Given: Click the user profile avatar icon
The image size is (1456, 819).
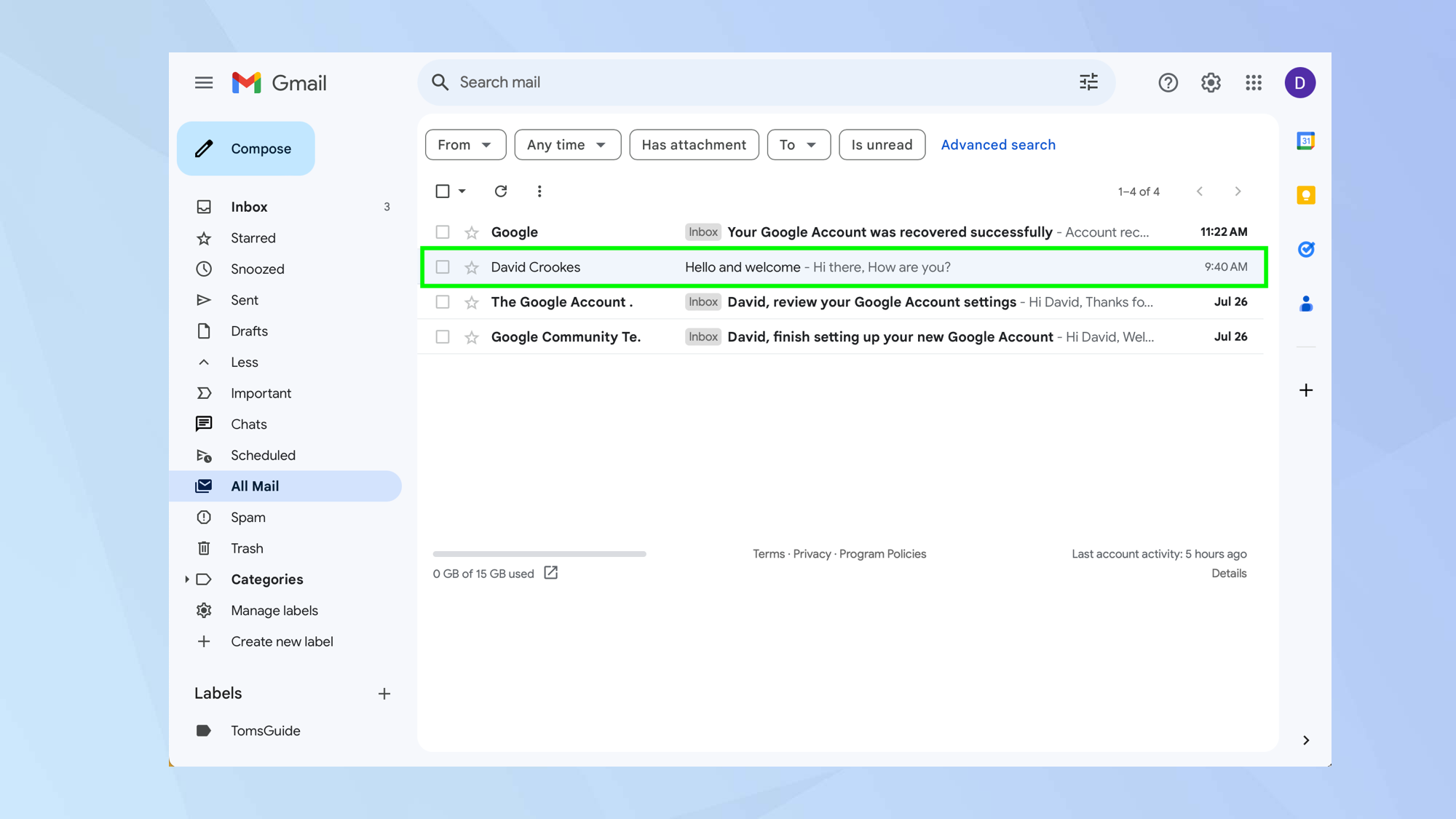Looking at the screenshot, I should pyautogui.click(x=1300, y=82).
